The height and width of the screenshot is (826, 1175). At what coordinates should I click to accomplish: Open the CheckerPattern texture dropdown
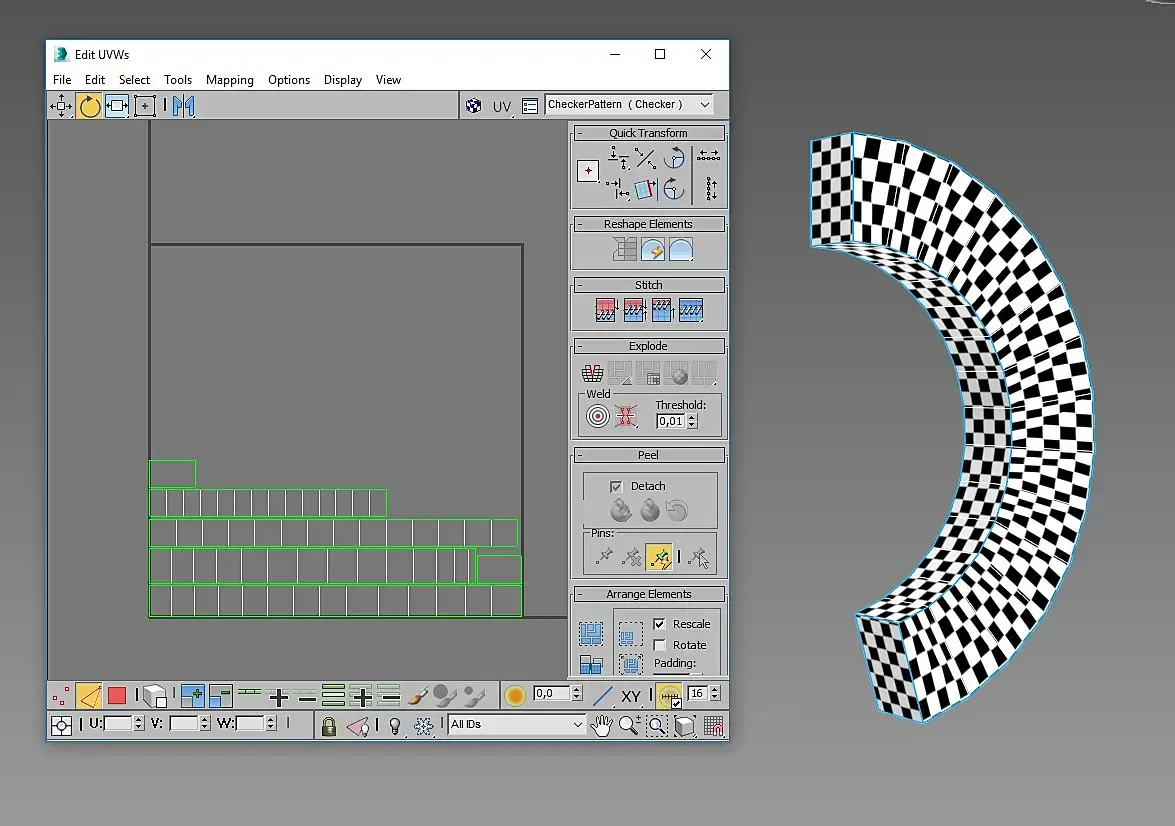click(629, 104)
